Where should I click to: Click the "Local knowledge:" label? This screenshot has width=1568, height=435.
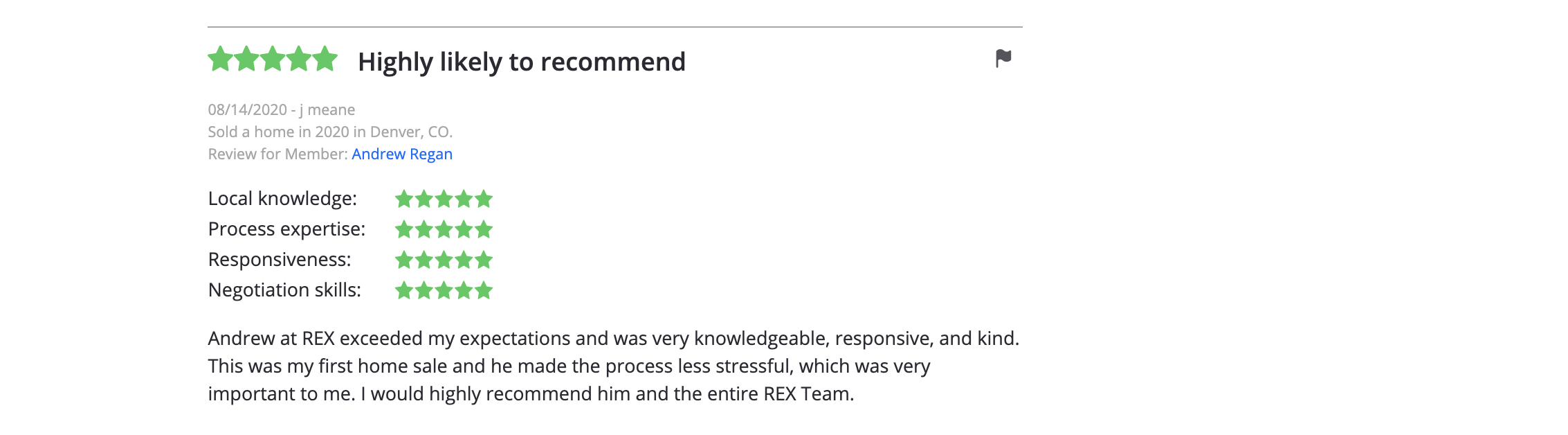pyautogui.click(x=282, y=199)
